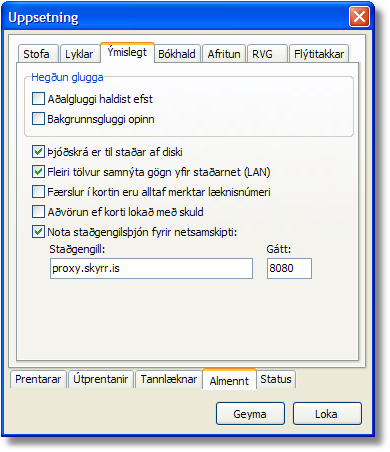Click the Geyma button
This screenshot has height=452, width=390.
[x=250, y=414]
